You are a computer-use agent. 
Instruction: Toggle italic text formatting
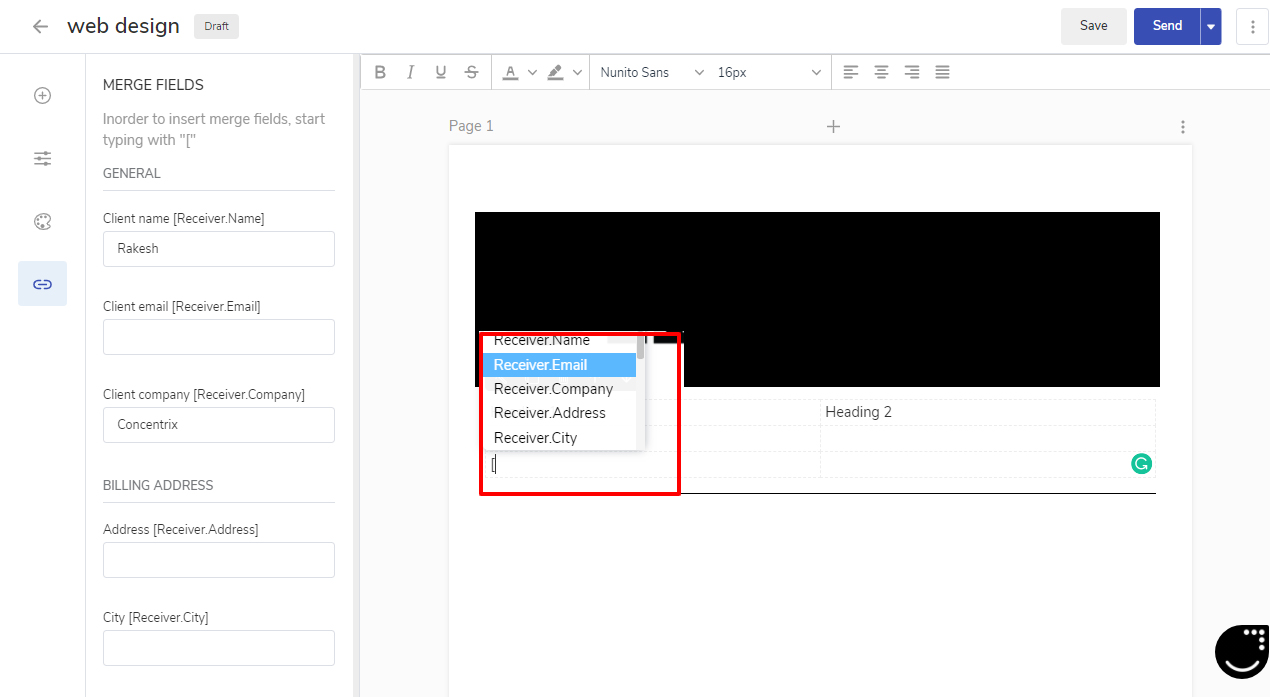point(410,72)
